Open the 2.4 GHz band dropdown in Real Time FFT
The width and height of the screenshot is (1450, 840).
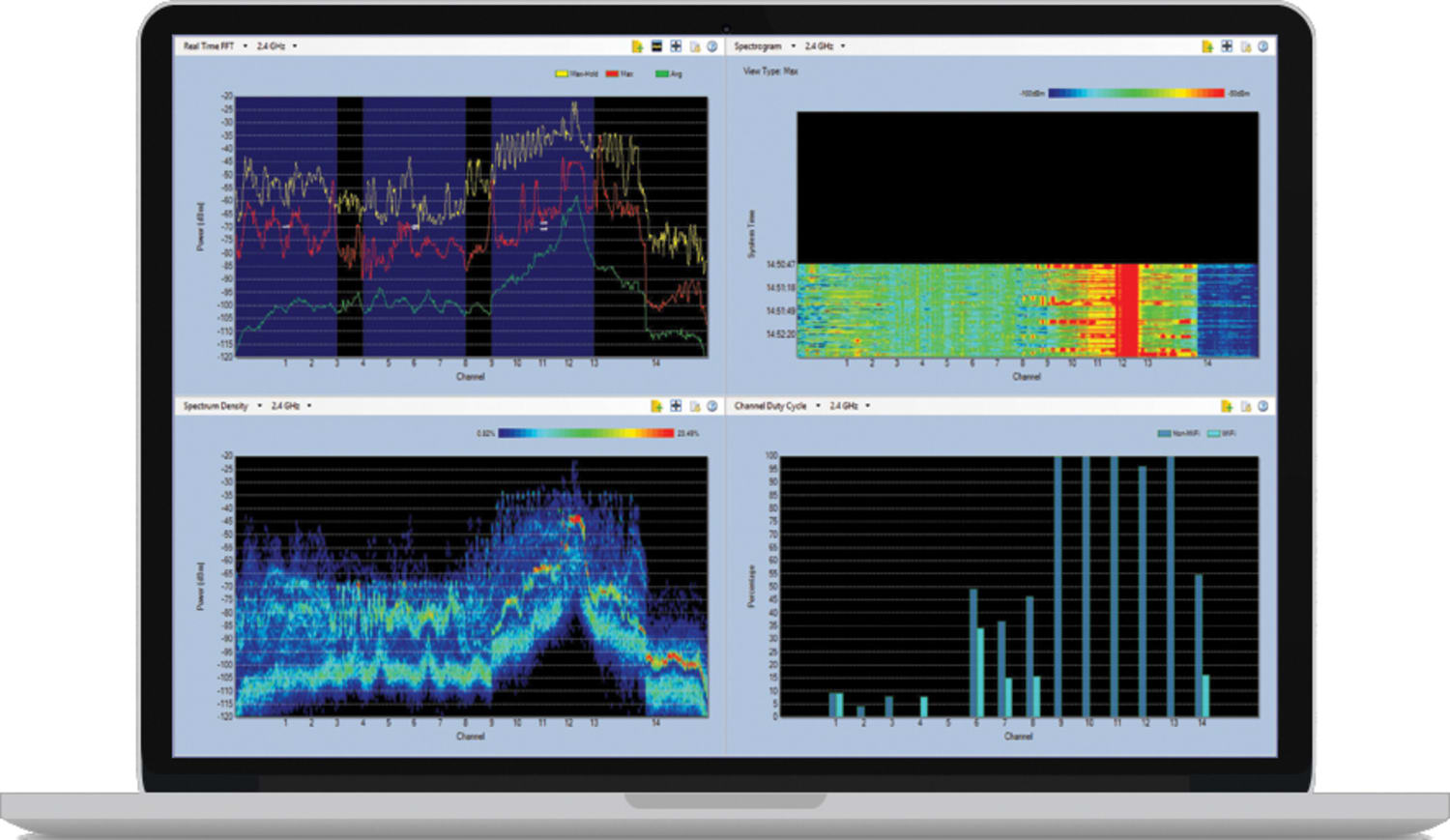(295, 46)
